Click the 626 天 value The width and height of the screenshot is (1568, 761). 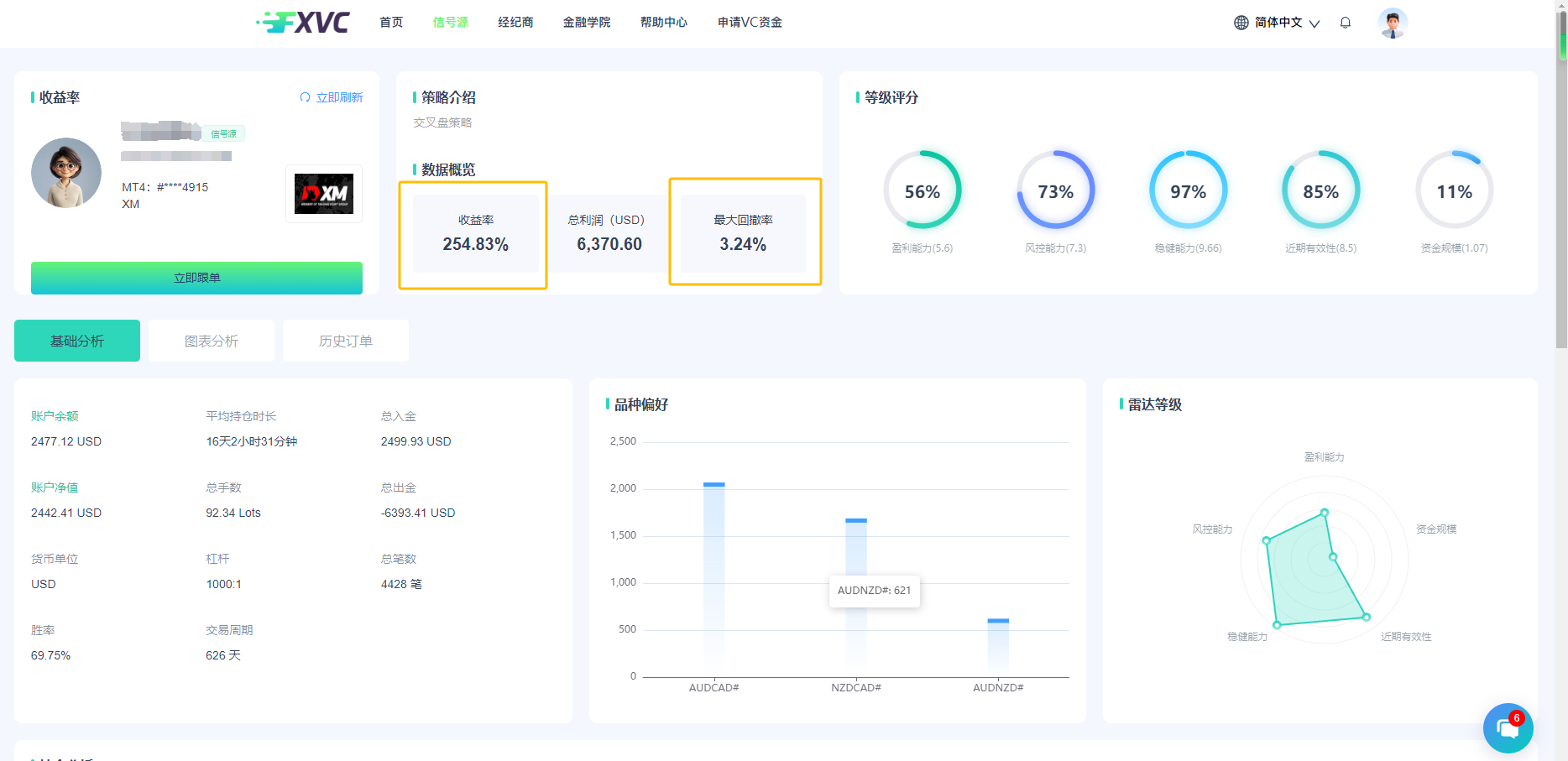coord(223,655)
